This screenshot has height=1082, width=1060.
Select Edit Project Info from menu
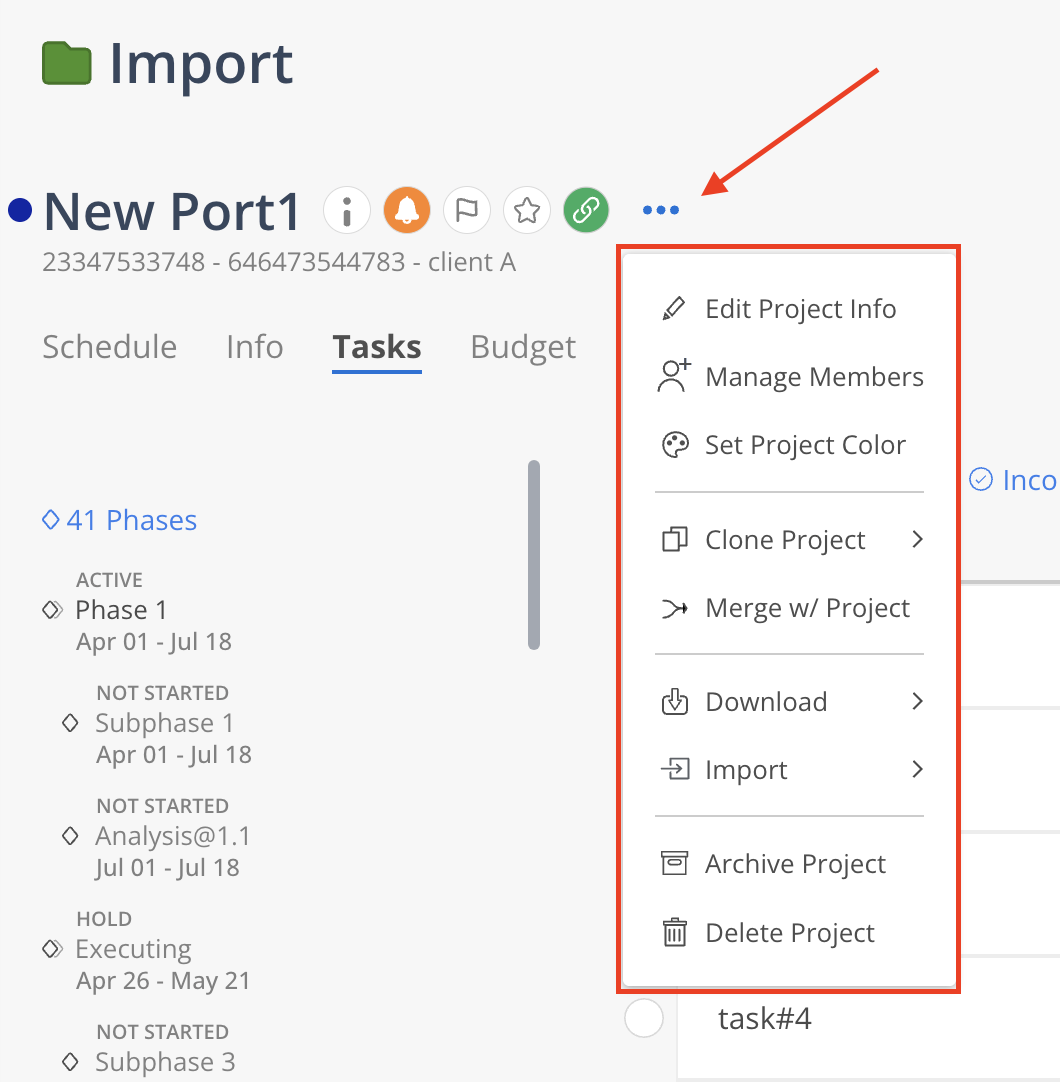[800, 309]
